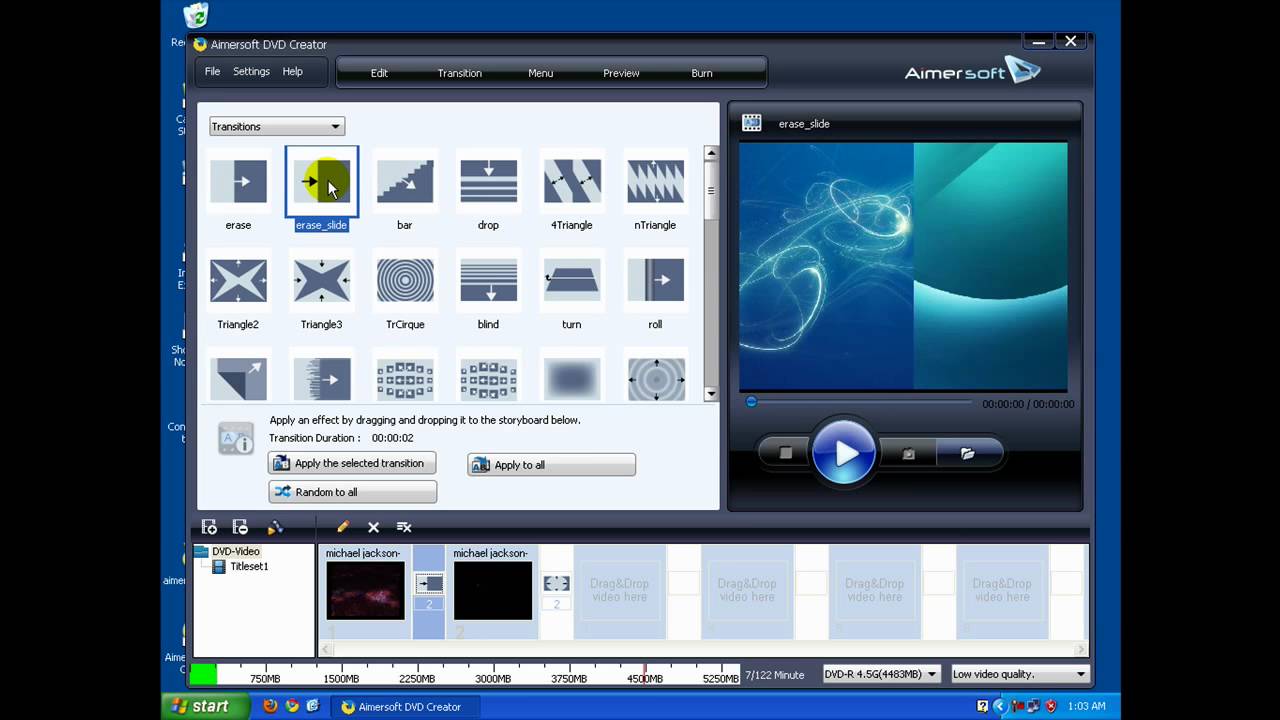The width and height of the screenshot is (1280, 720).
Task: Select the second michael jackson clip thumbnail
Action: (x=493, y=590)
